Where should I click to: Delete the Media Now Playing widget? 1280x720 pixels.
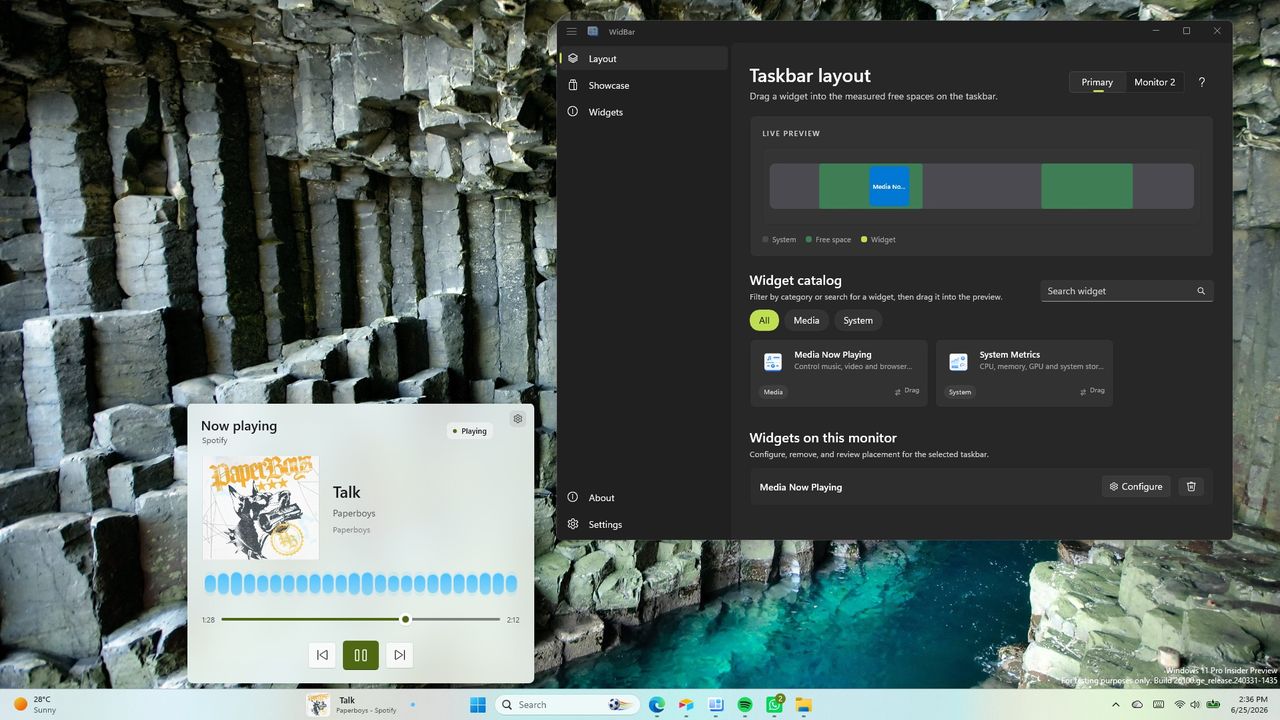1191,487
